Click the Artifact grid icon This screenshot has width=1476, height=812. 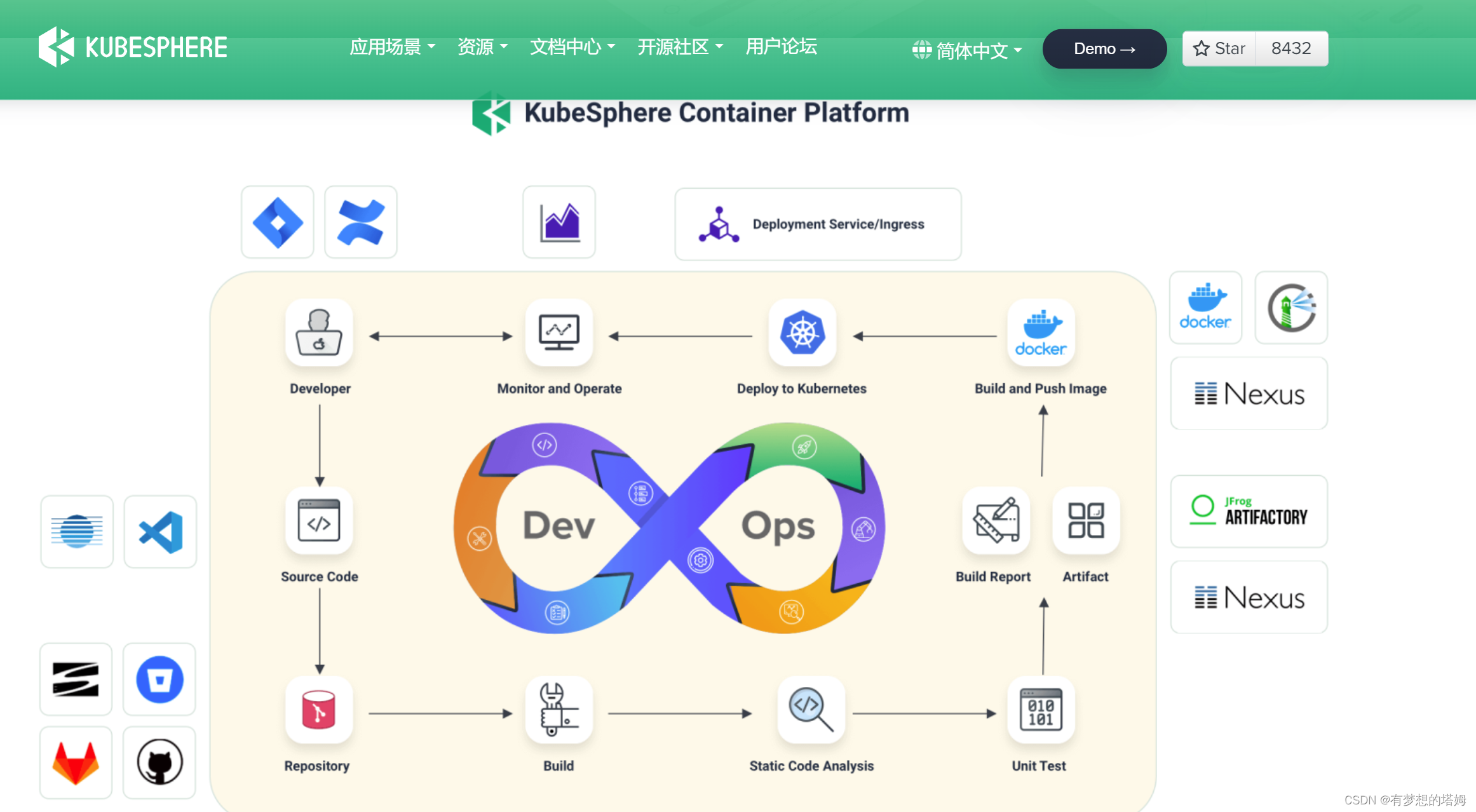[x=1086, y=521]
